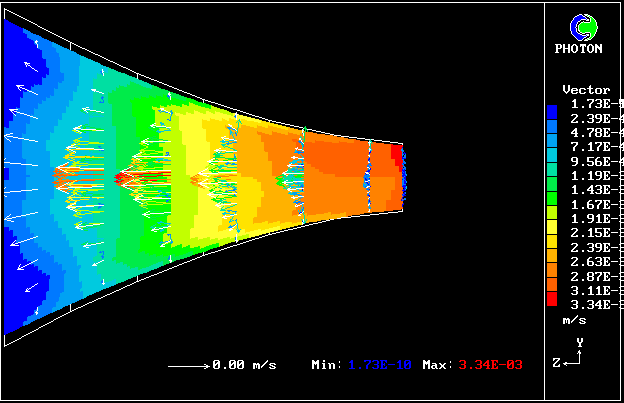Image resolution: width=624 pixels, height=403 pixels.
Task: Click the dark blue 1.73E legend swatch
Action: (x=552, y=105)
